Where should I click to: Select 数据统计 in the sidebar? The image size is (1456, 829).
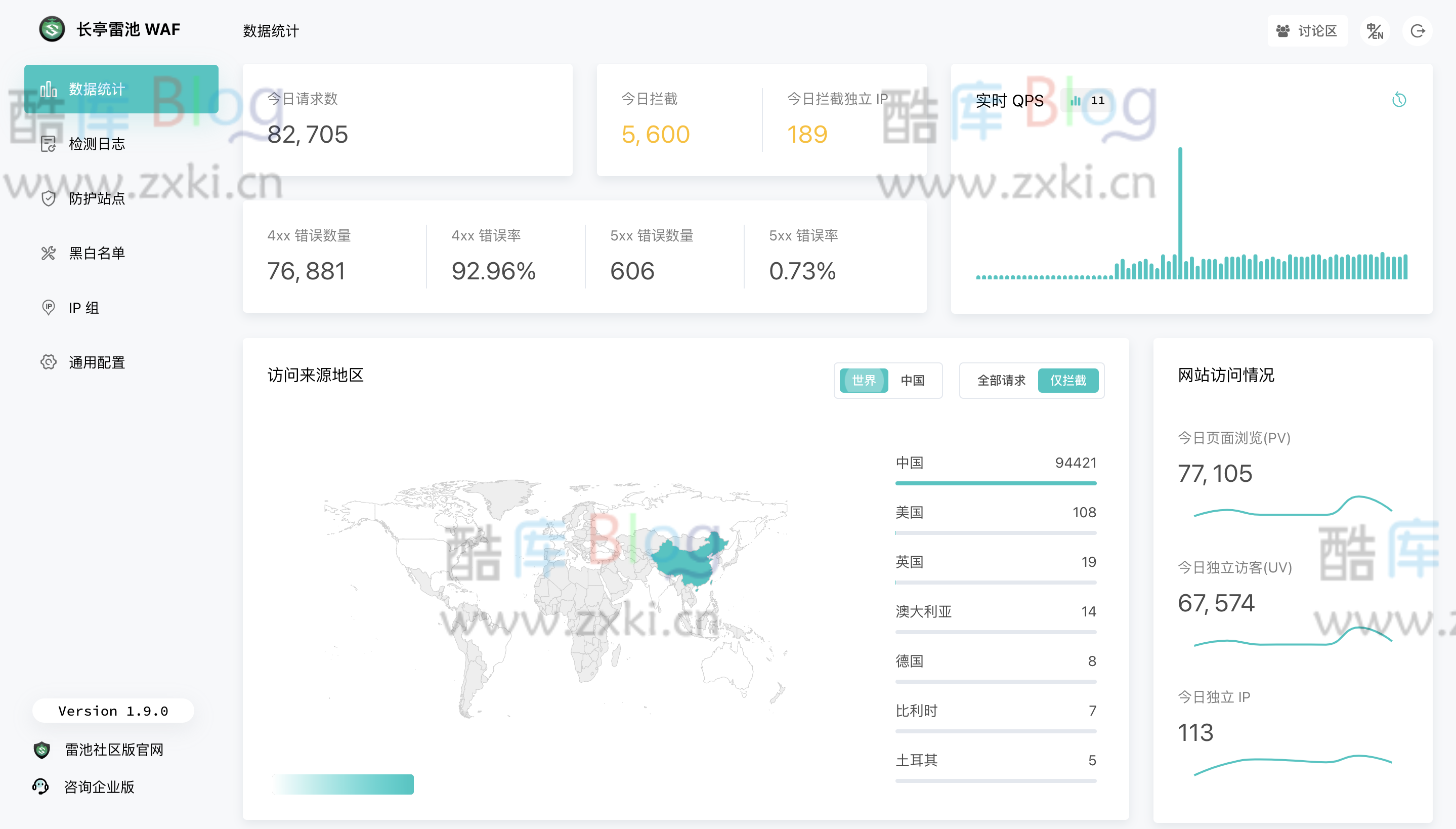pyautogui.click(x=97, y=89)
